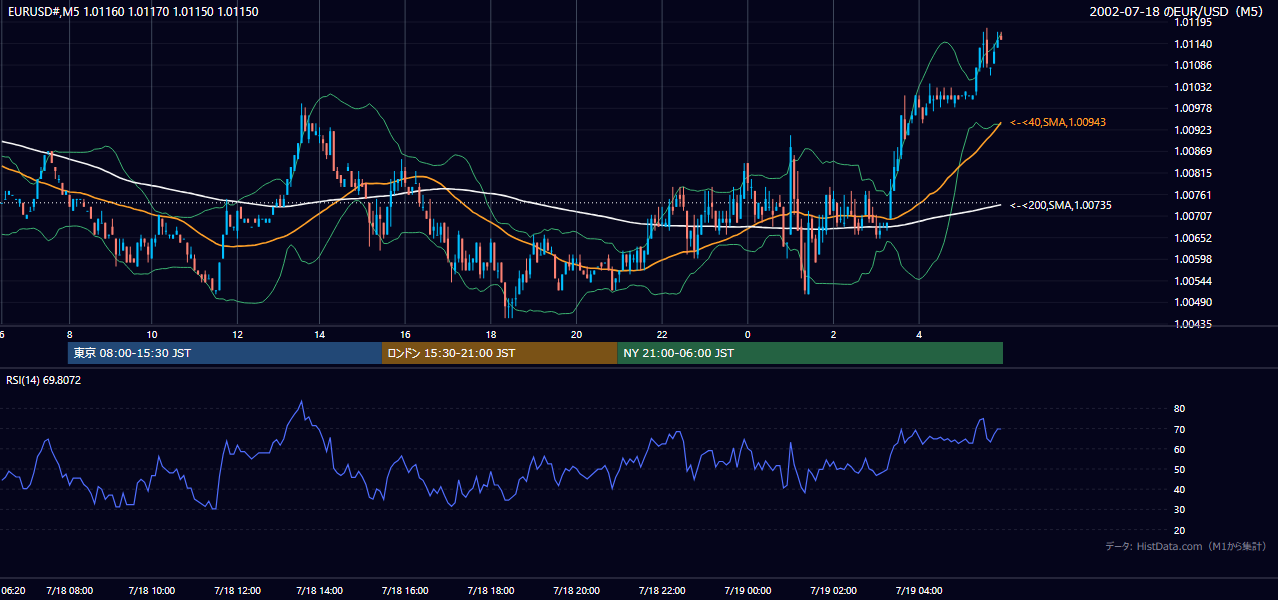This screenshot has height=600, width=1278.
Task: Click the ロンドン 15:30-21:00 JST session bar
Action: 499,353
